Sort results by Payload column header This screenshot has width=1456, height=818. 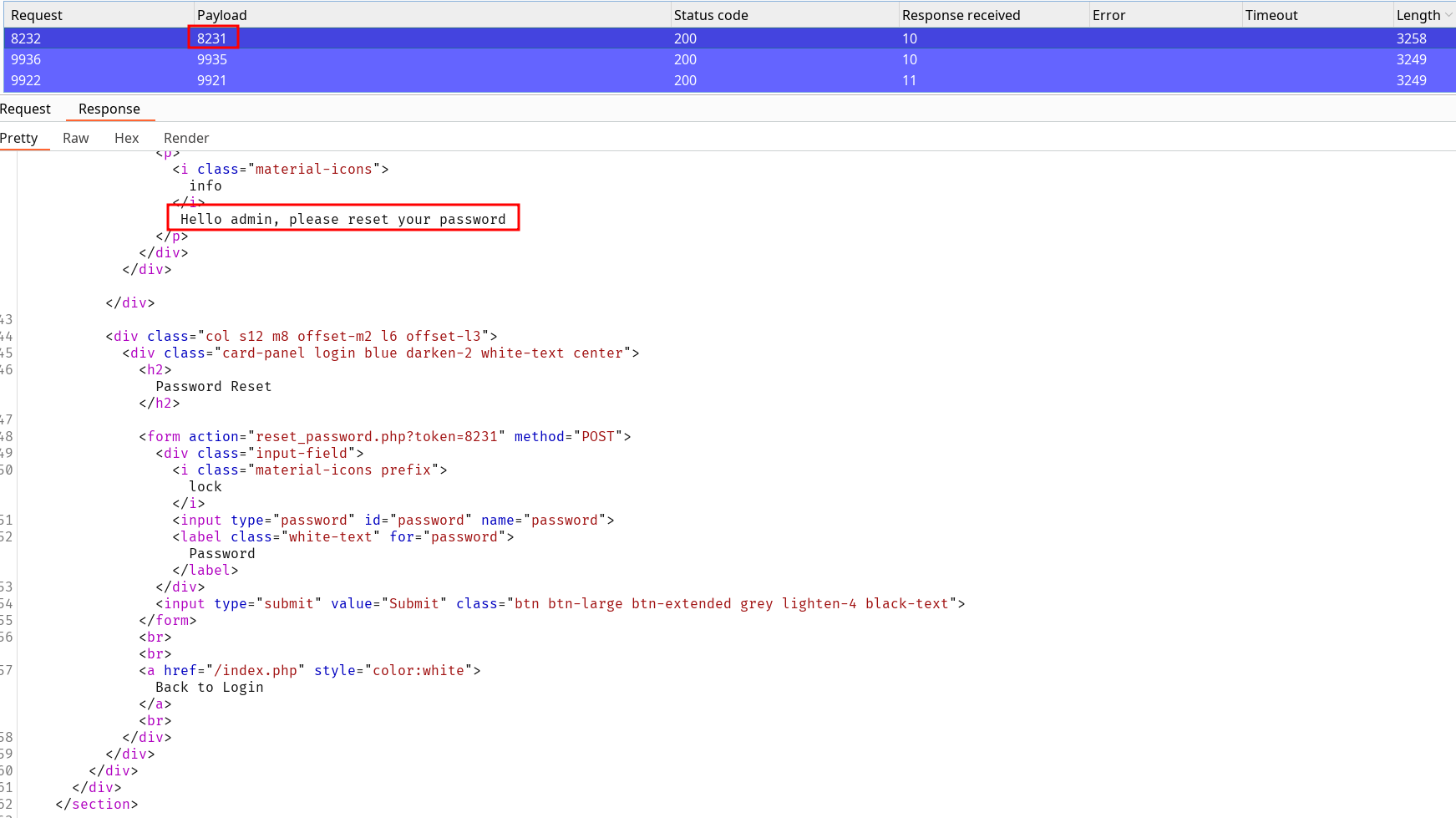pyautogui.click(x=222, y=15)
